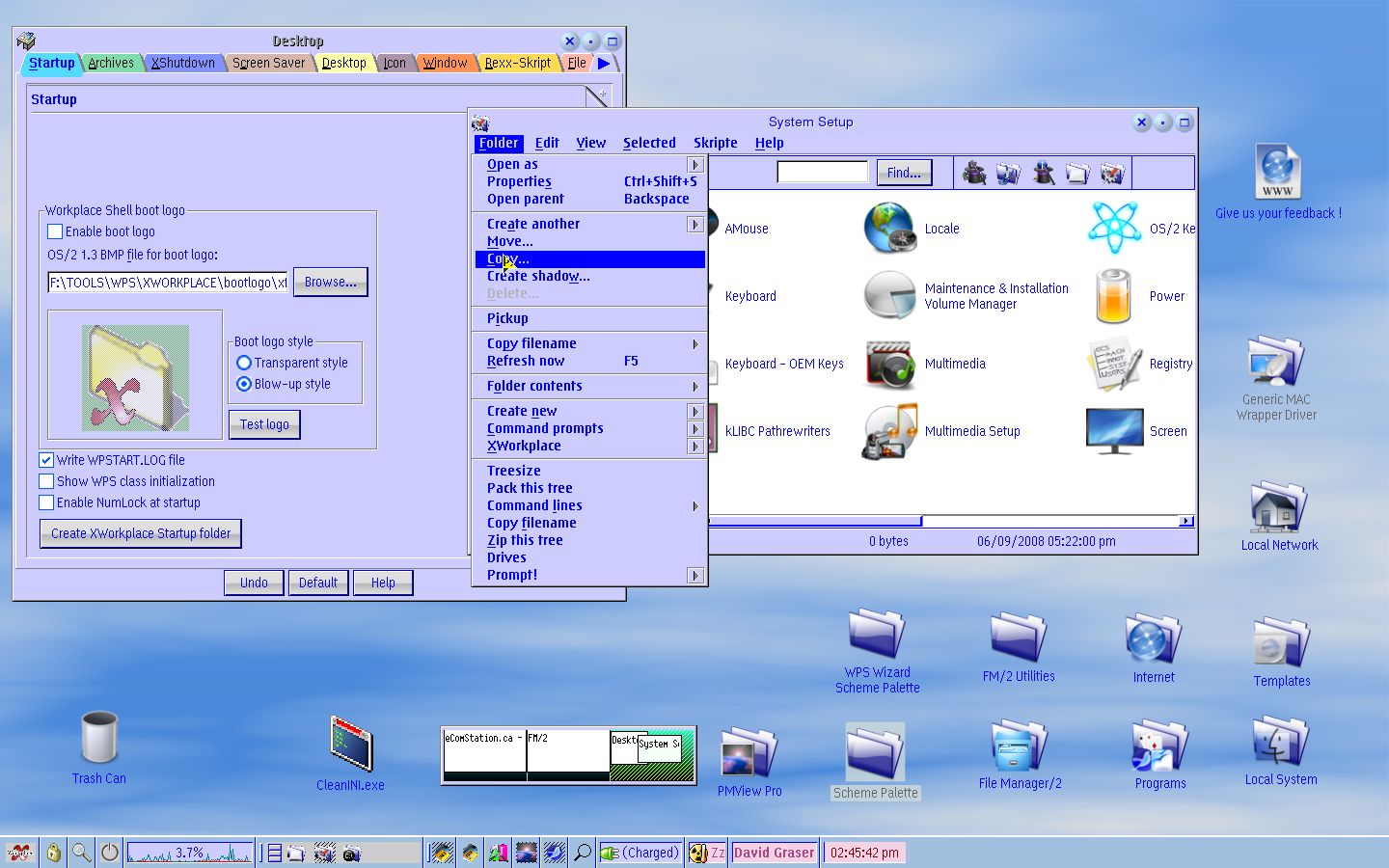Image resolution: width=1389 pixels, height=868 pixels.
Task: Expand Command prompts submenu arrow
Action: tap(694, 428)
